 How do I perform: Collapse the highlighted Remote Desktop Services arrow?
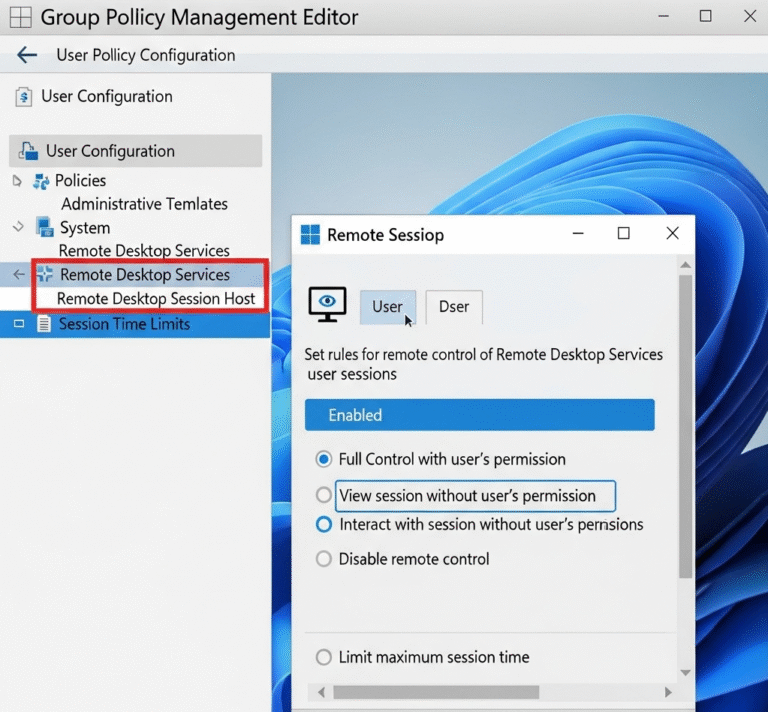point(18,275)
